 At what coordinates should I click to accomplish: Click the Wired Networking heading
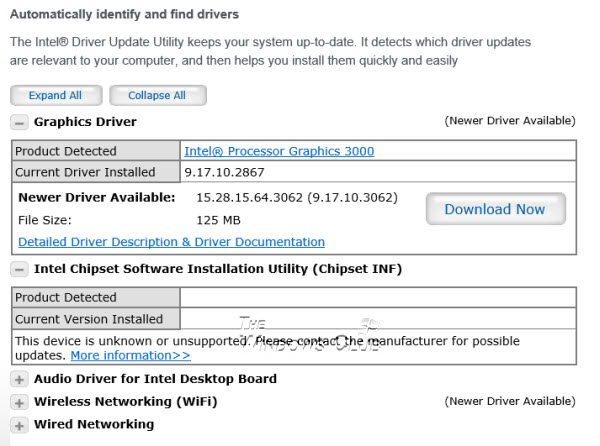(94, 424)
